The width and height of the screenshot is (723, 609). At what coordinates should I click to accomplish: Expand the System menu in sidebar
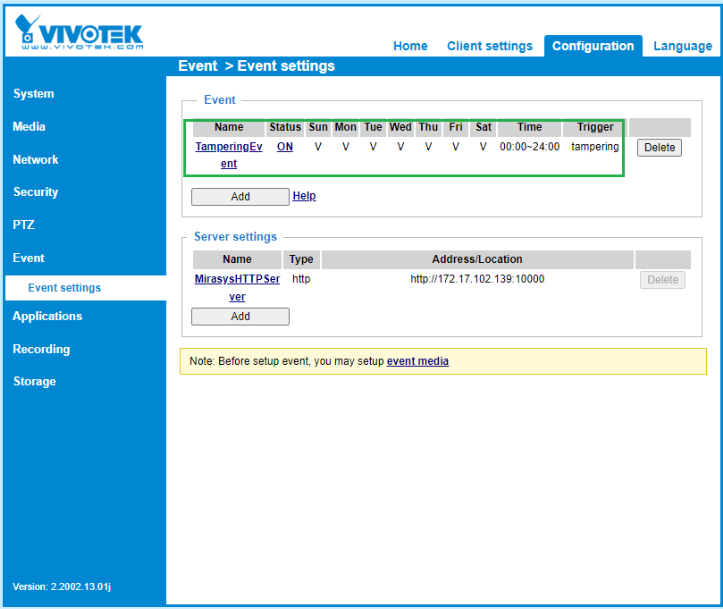tap(34, 94)
